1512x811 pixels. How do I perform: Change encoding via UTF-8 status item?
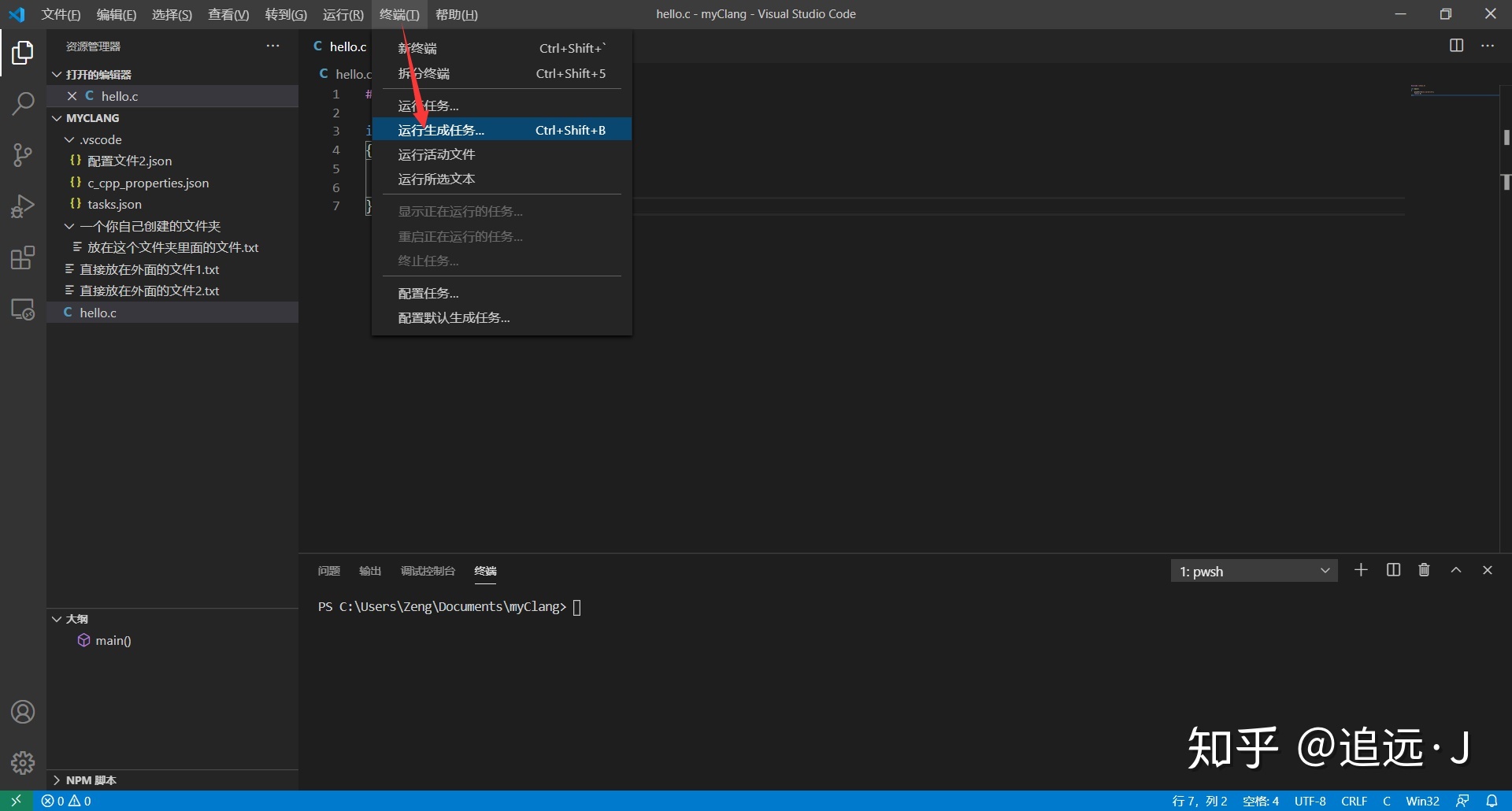tap(1310, 801)
